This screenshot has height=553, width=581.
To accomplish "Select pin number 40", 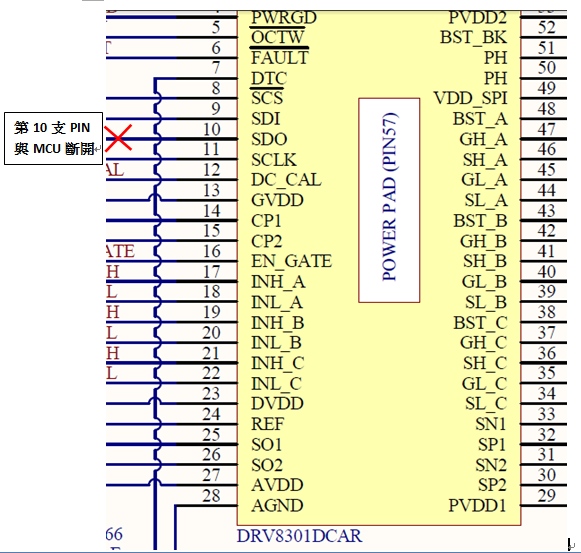I will (x=547, y=272).
